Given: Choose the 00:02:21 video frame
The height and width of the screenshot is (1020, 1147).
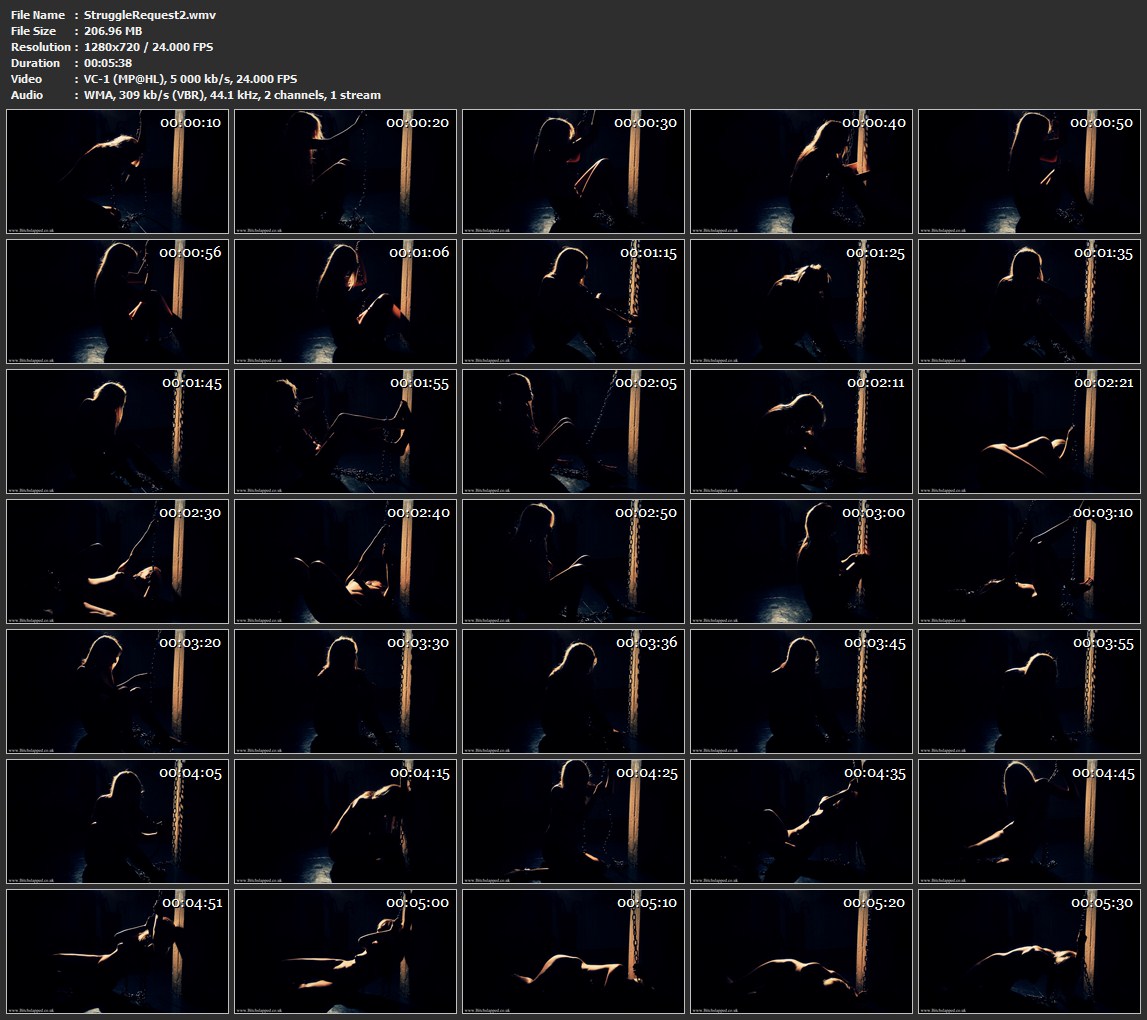Looking at the screenshot, I should coord(1029,432).
